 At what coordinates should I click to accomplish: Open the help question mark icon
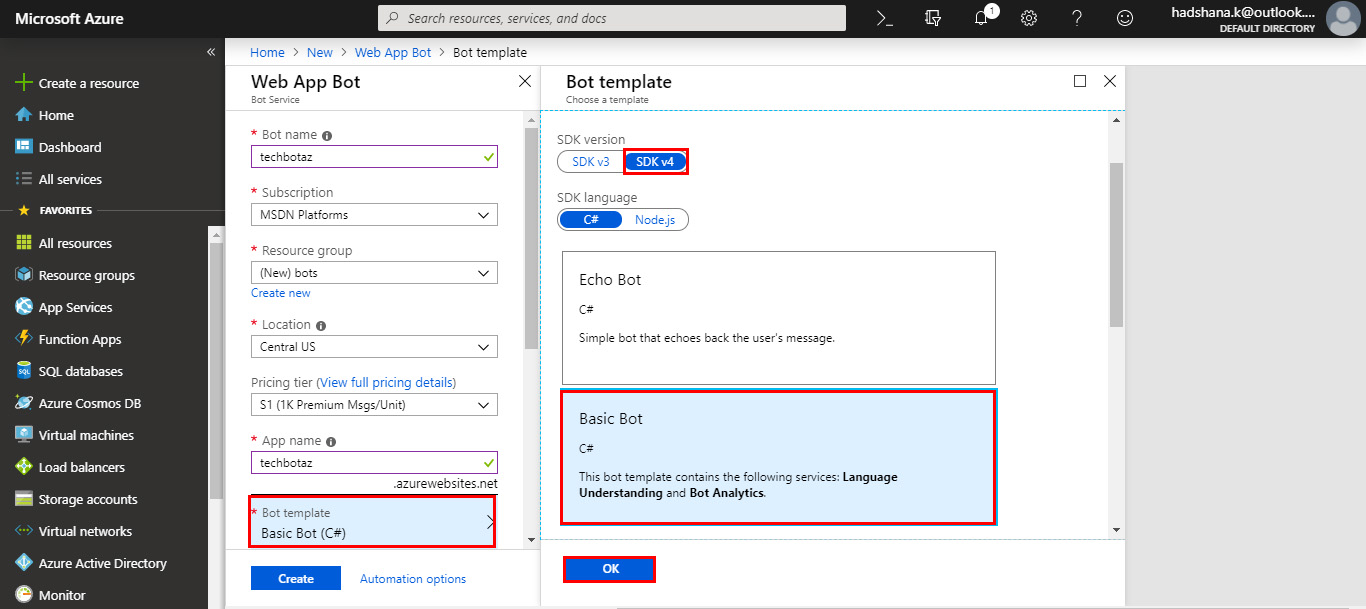[x=1077, y=18]
